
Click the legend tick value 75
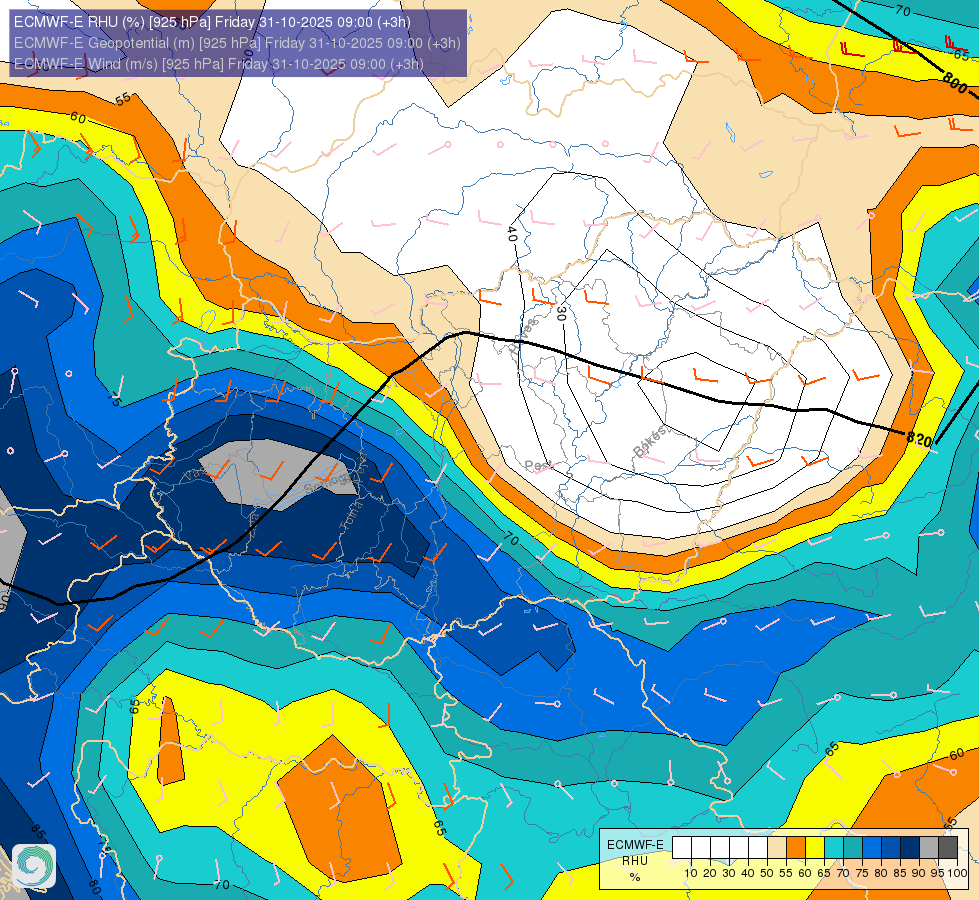pyautogui.click(x=862, y=873)
